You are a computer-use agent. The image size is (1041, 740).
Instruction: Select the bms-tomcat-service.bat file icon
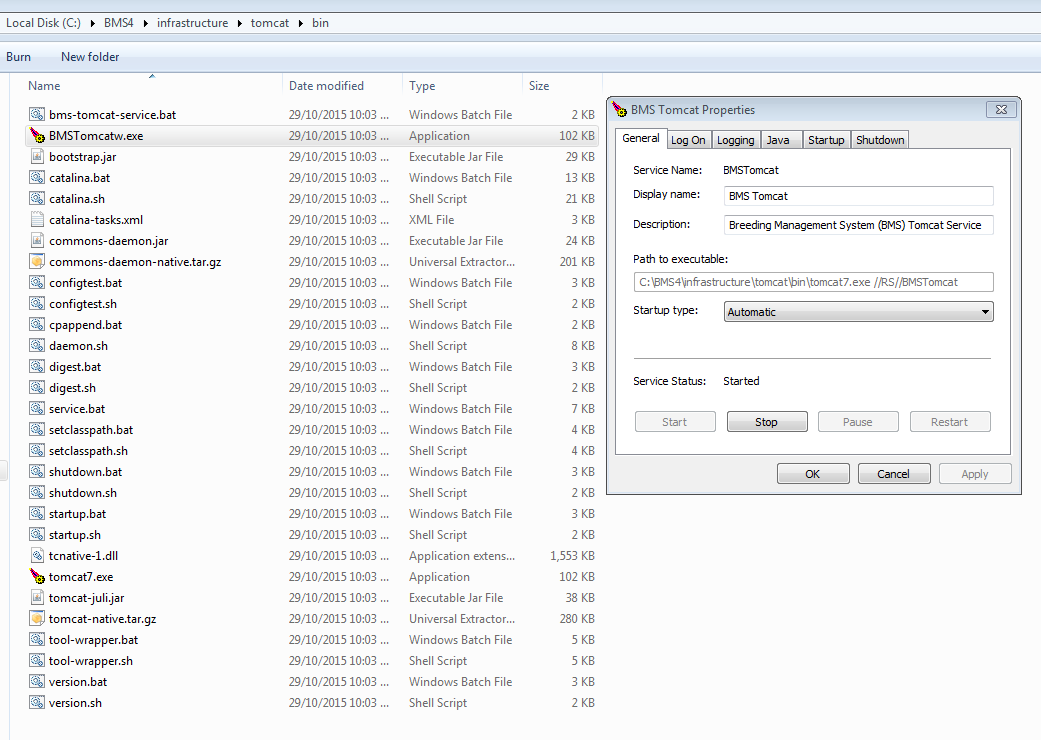tap(37, 115)
